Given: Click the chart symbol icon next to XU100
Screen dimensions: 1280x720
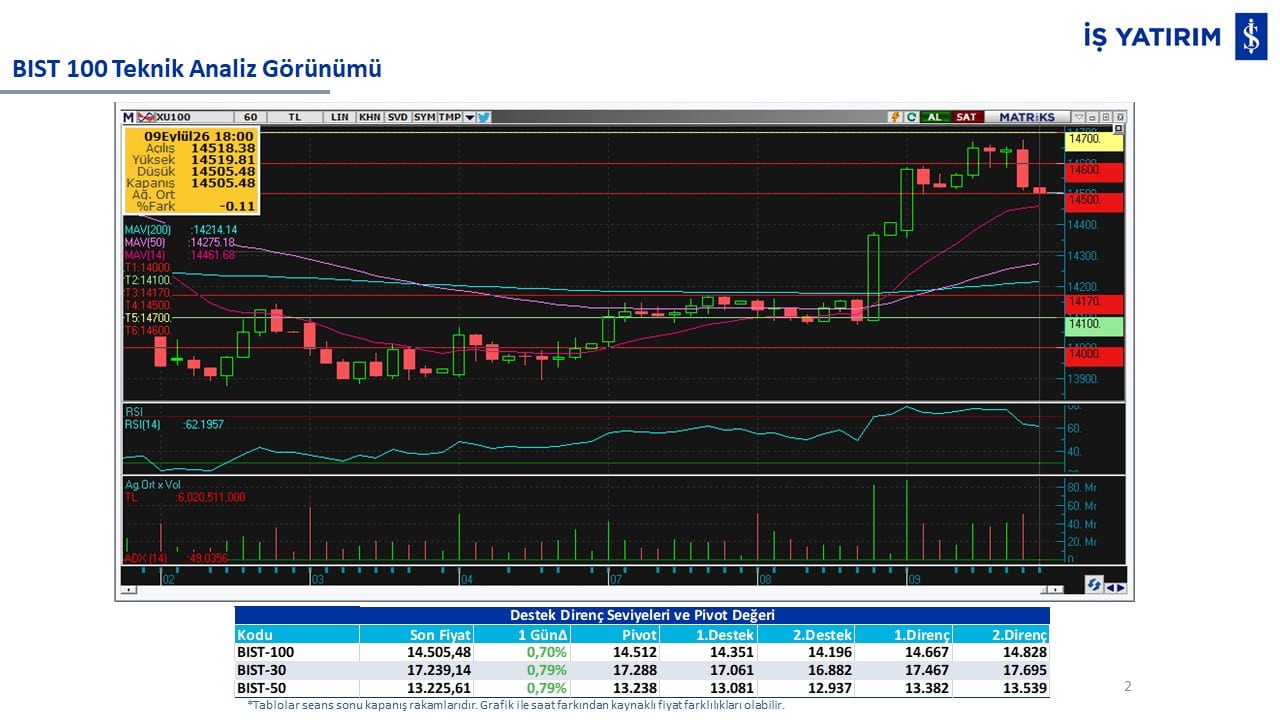Looking at the screenshot, I should pyautogui.click(x=146, y=117).
